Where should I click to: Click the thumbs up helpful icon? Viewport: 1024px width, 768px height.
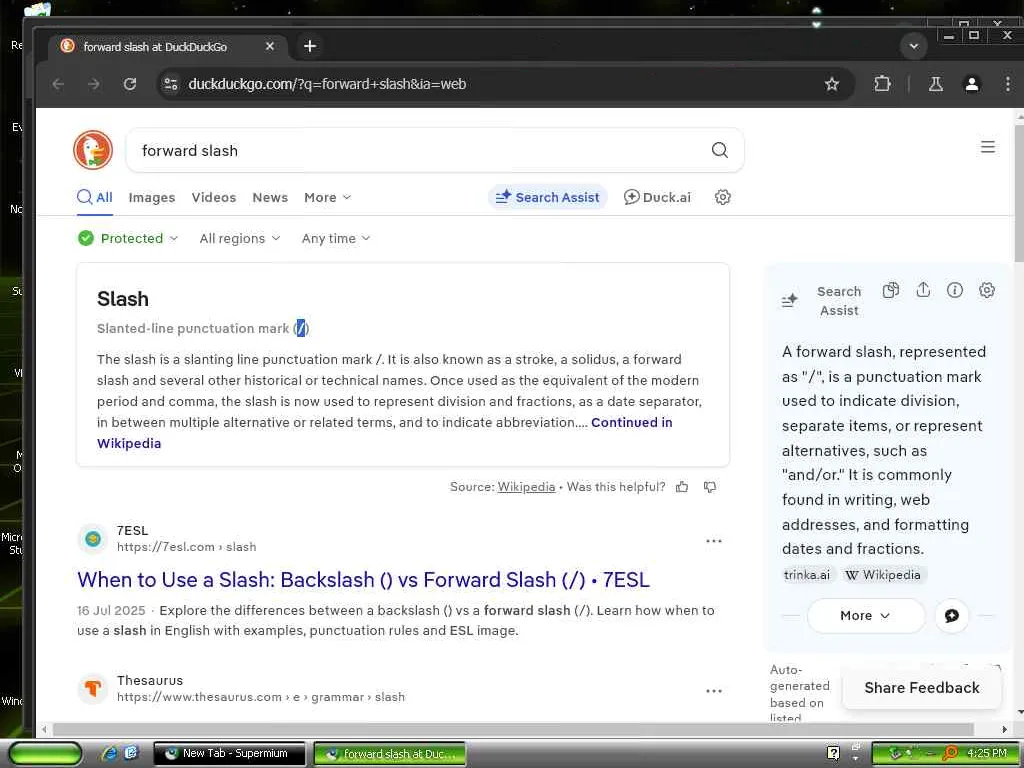pyautogui.click(x=682, y=487)
